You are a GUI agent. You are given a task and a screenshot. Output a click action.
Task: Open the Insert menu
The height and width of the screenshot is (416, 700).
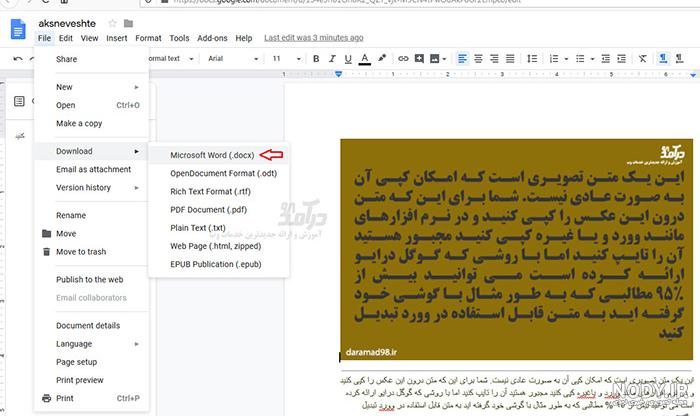pos(117,38)
